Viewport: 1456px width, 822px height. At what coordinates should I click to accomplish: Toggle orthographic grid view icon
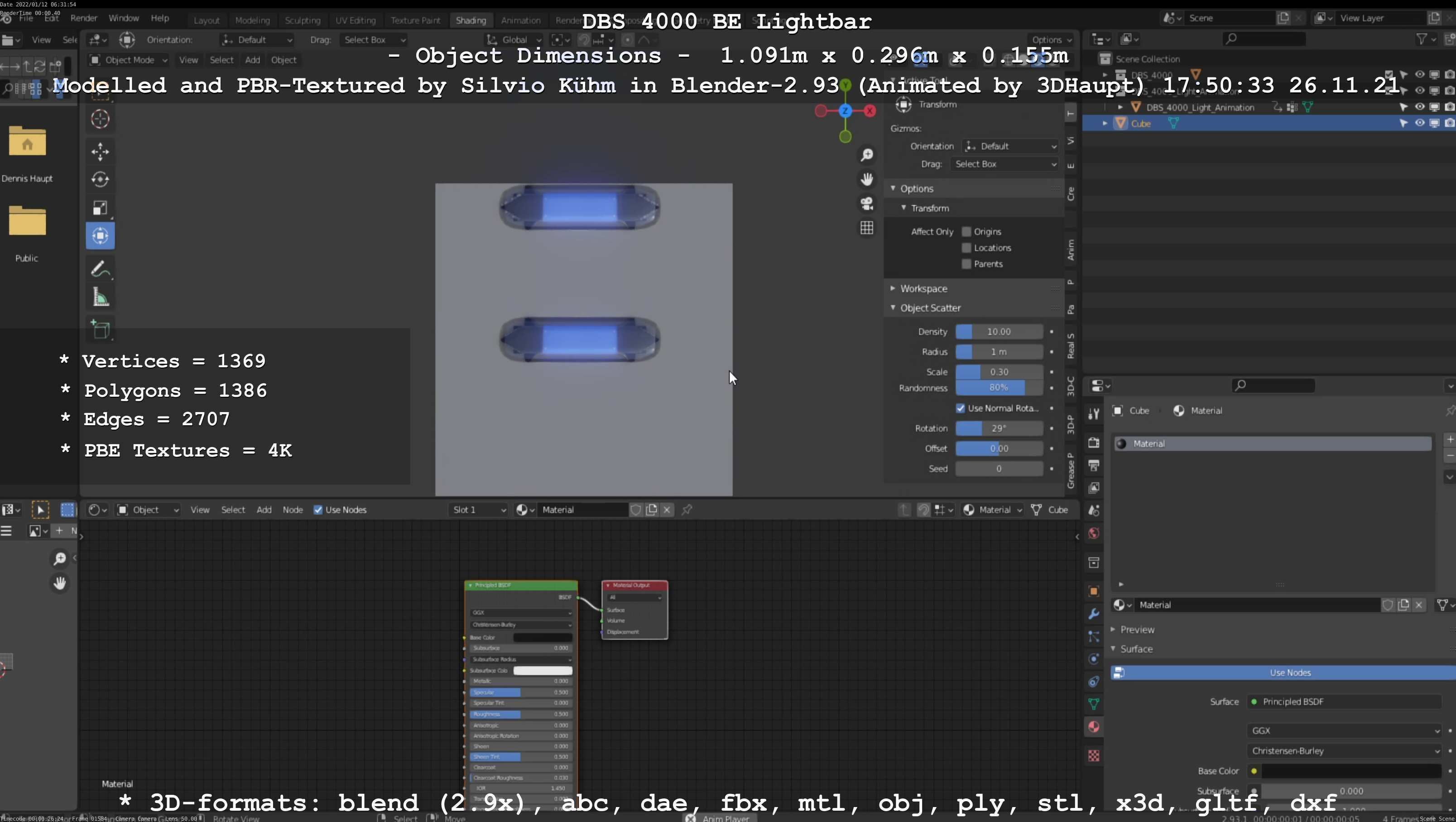pyautogui.click(x=866, y=228)
